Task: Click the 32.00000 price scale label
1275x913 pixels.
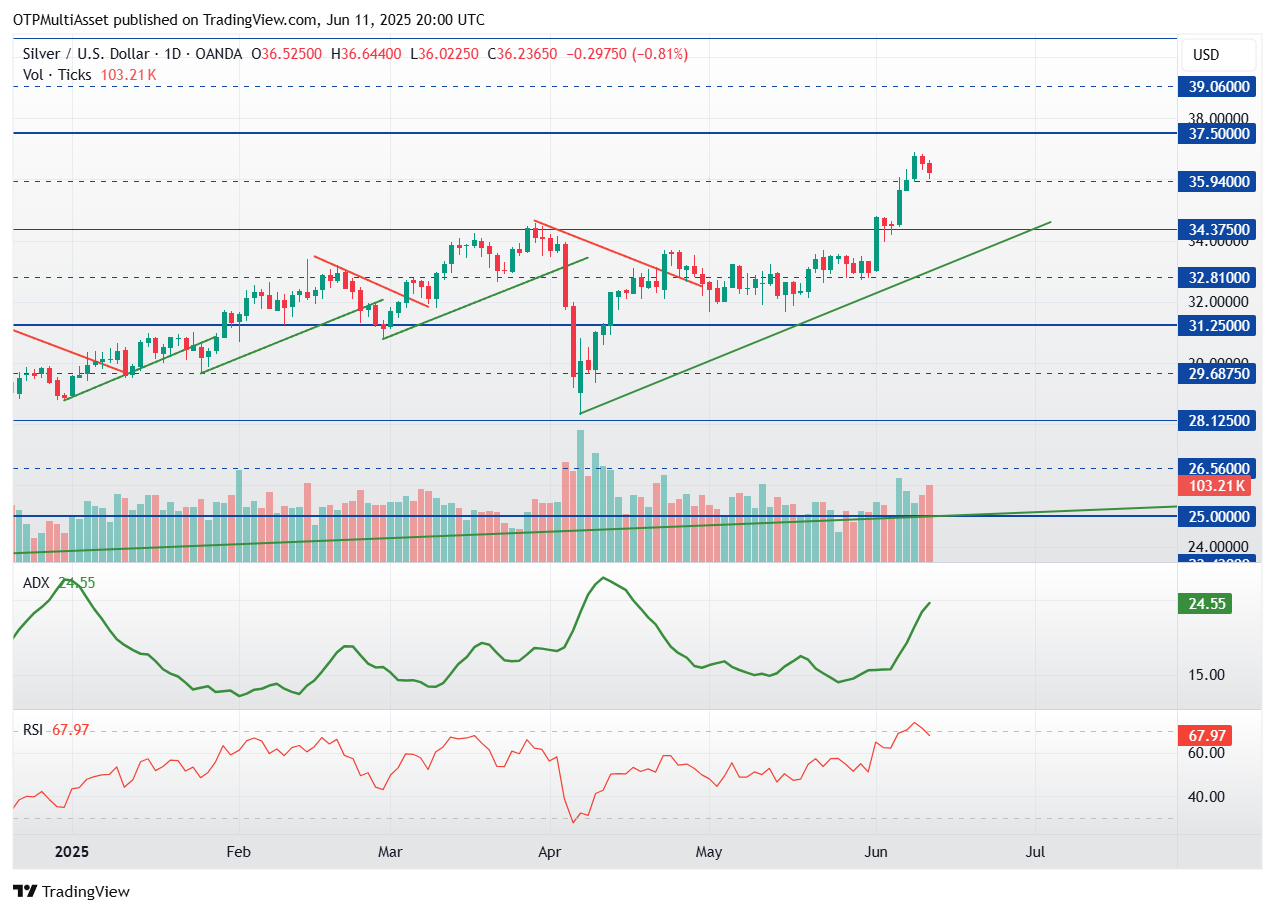Action: point(1219,302)
